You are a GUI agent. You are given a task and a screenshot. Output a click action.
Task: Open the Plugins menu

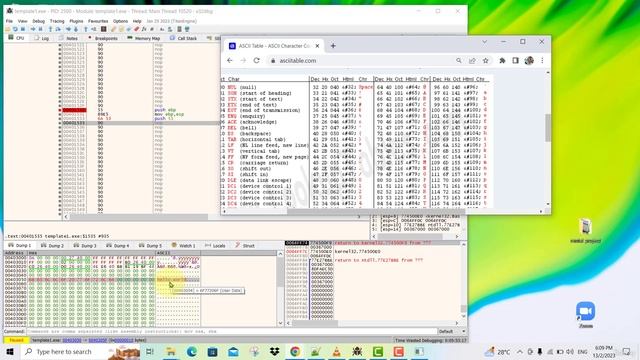pos(76,21)
